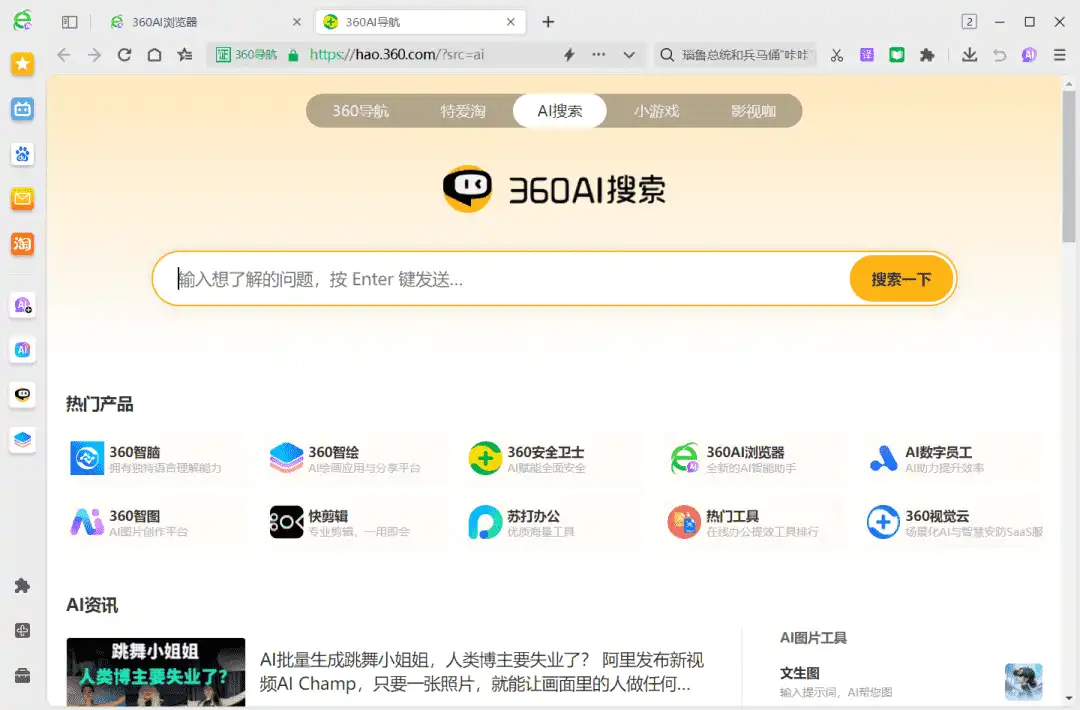This screenshot has width=1080, height=710.
Task: Click the undo closed tab icon
Action: point(999,55)
